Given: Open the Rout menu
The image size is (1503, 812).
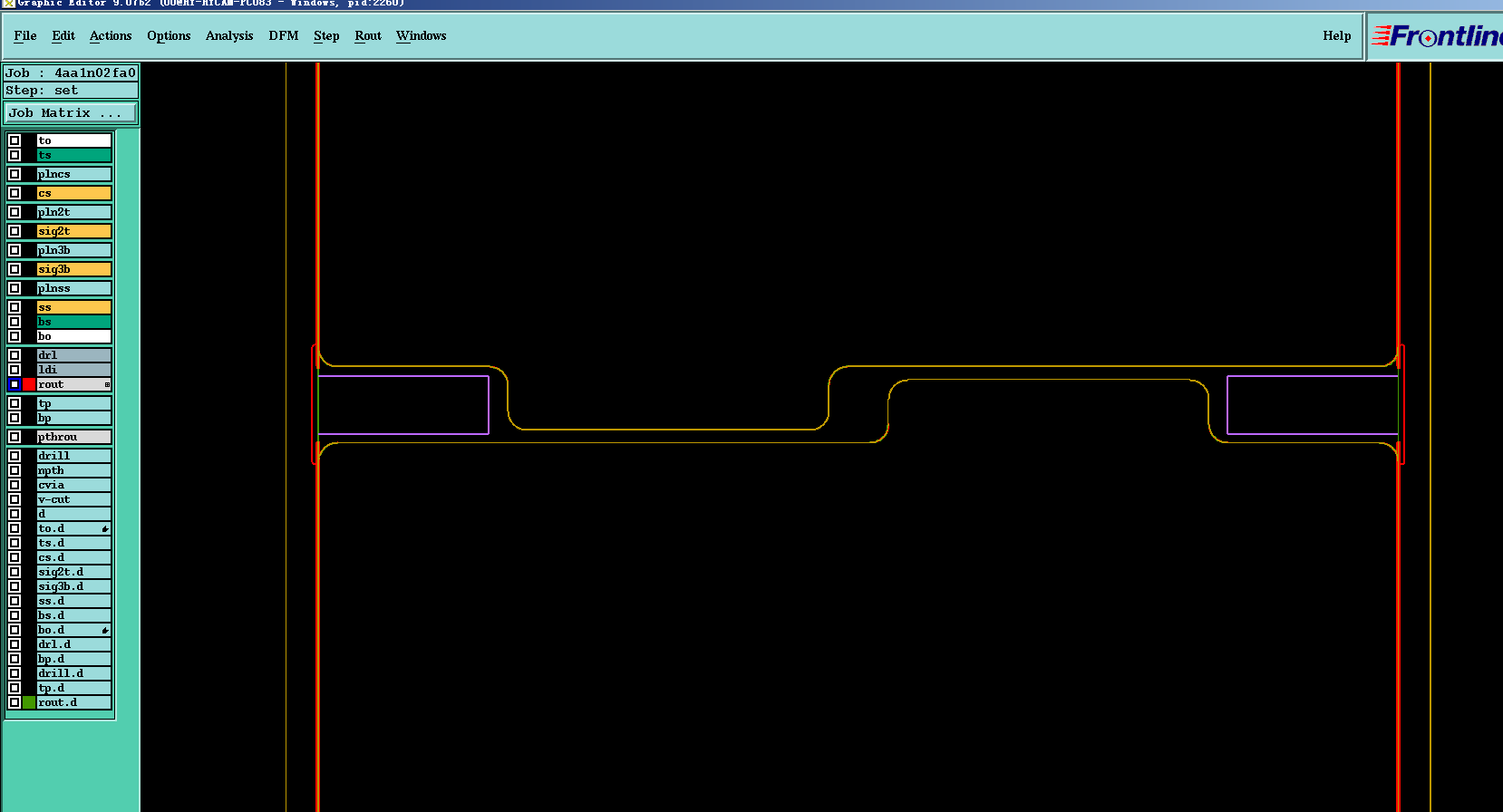Looking at the screenshot, I should tap(368, 36).
